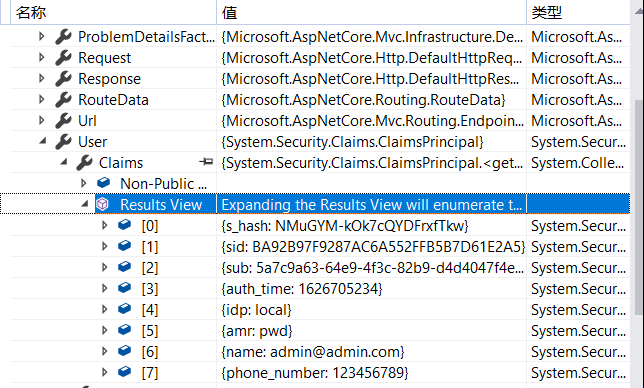Click the 值 column header

pyautogui.click(x=371, y=12)
